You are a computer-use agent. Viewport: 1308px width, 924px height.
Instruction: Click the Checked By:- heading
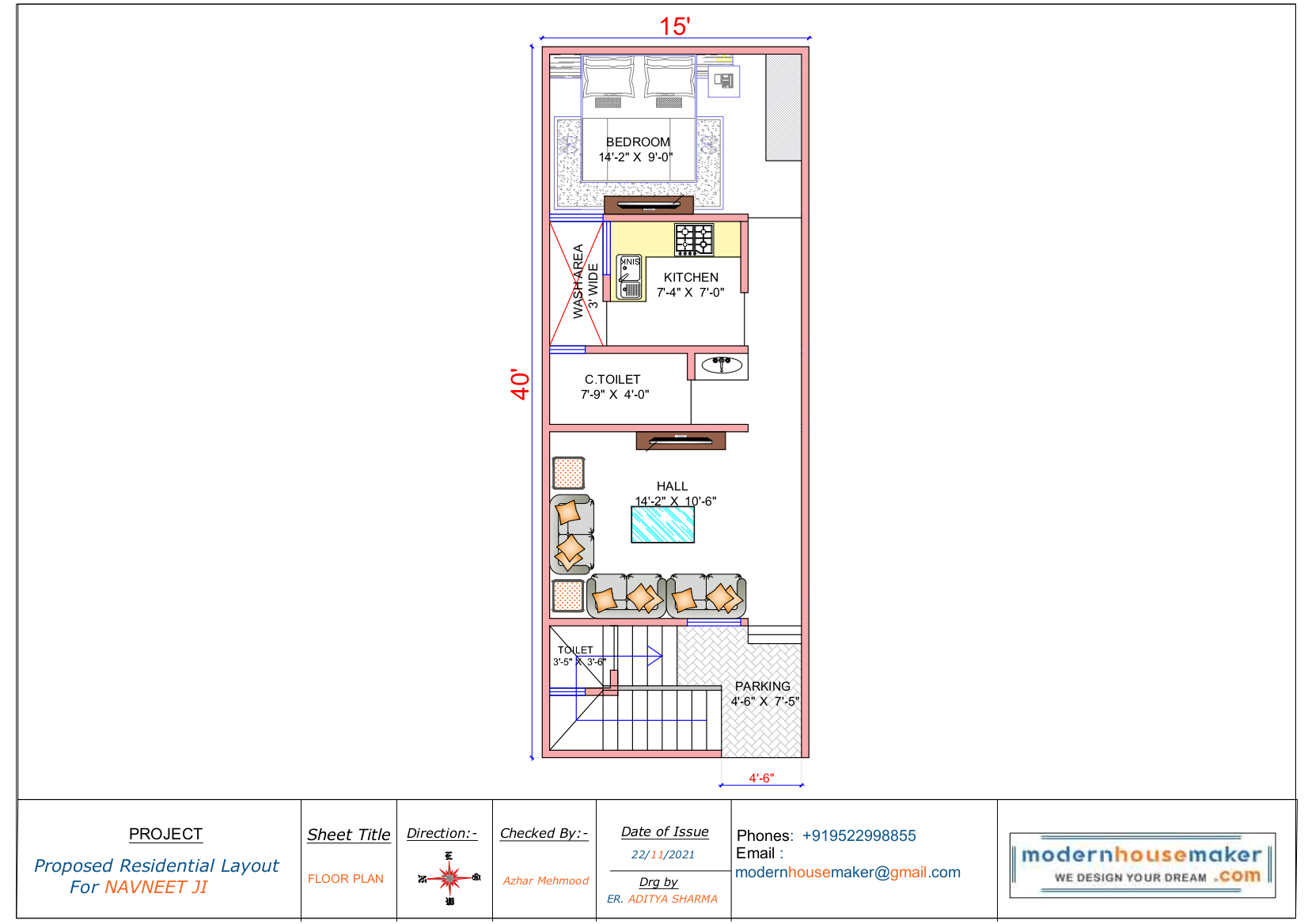pos(544,833)
